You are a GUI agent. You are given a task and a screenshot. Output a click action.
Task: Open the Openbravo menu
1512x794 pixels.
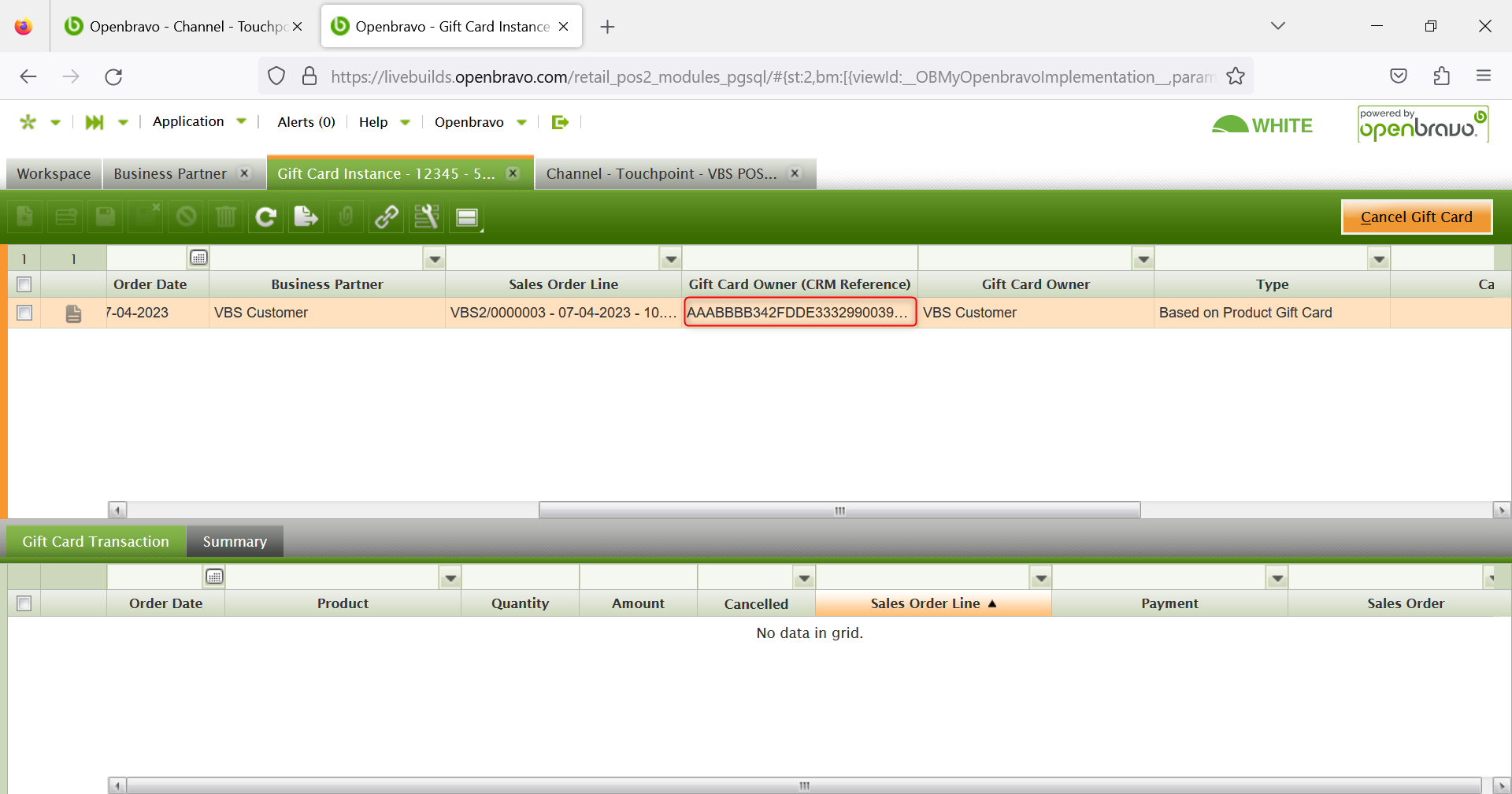(480, 122)
